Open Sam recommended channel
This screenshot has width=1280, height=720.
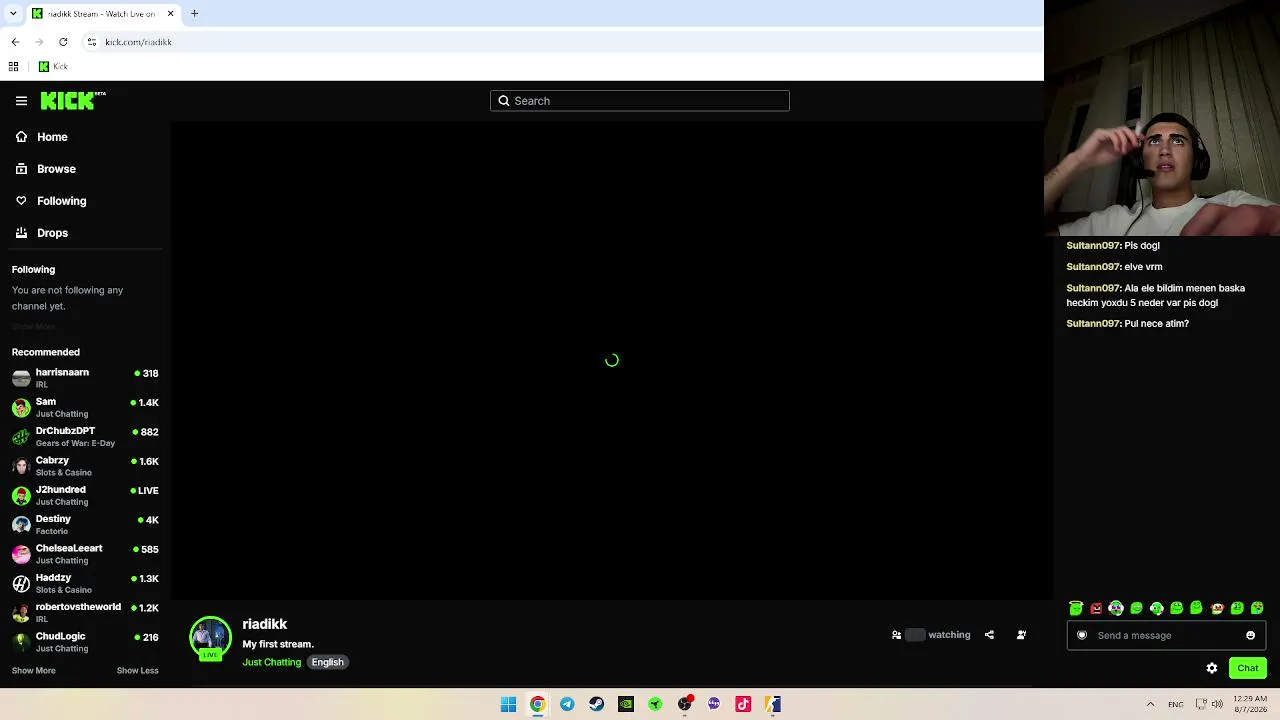click(x=85, y=407)
